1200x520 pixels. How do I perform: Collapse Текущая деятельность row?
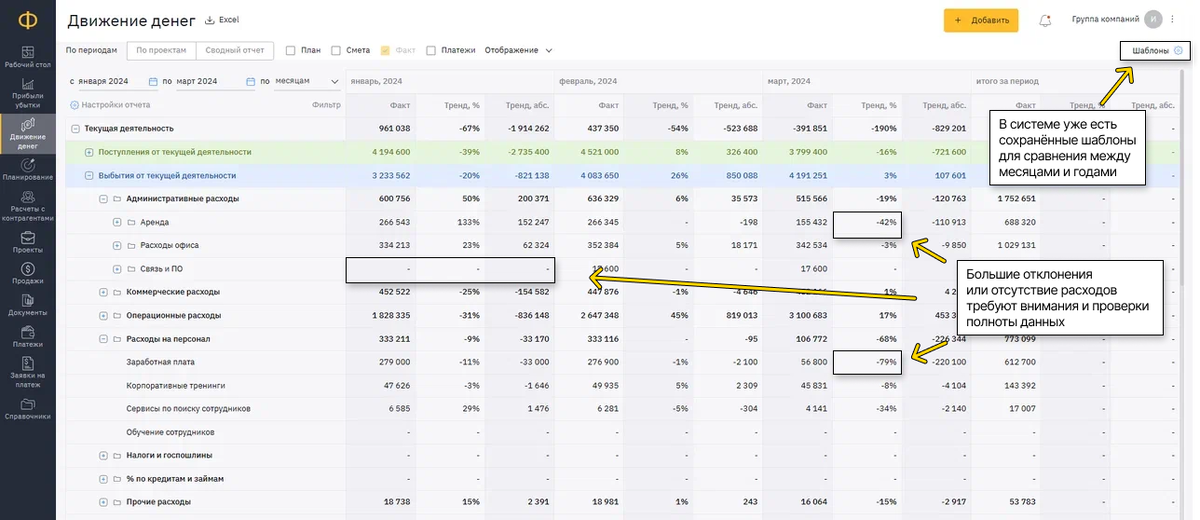(74, 128)
